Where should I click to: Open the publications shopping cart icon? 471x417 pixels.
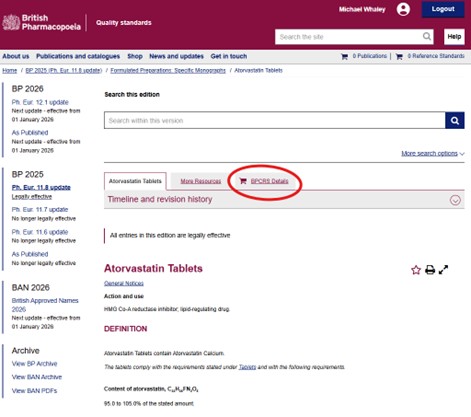[344, 57]
